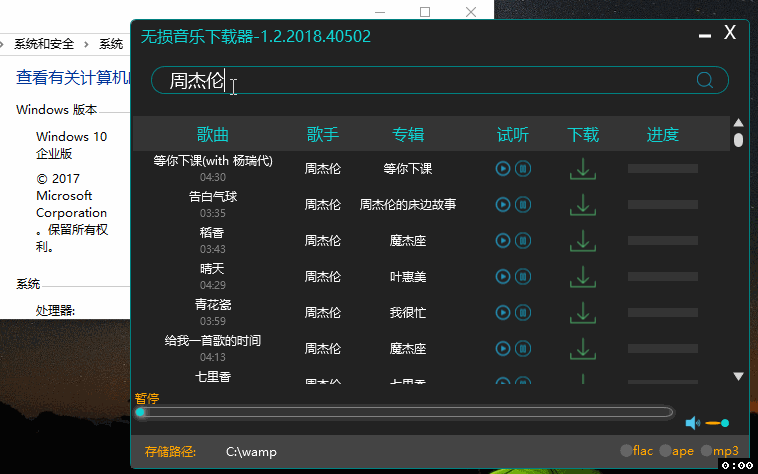This screenshot has width=758, height=474.
Task: Play preview of 等你下课 song
Action: pyautogui.click(x=503, y=169)
